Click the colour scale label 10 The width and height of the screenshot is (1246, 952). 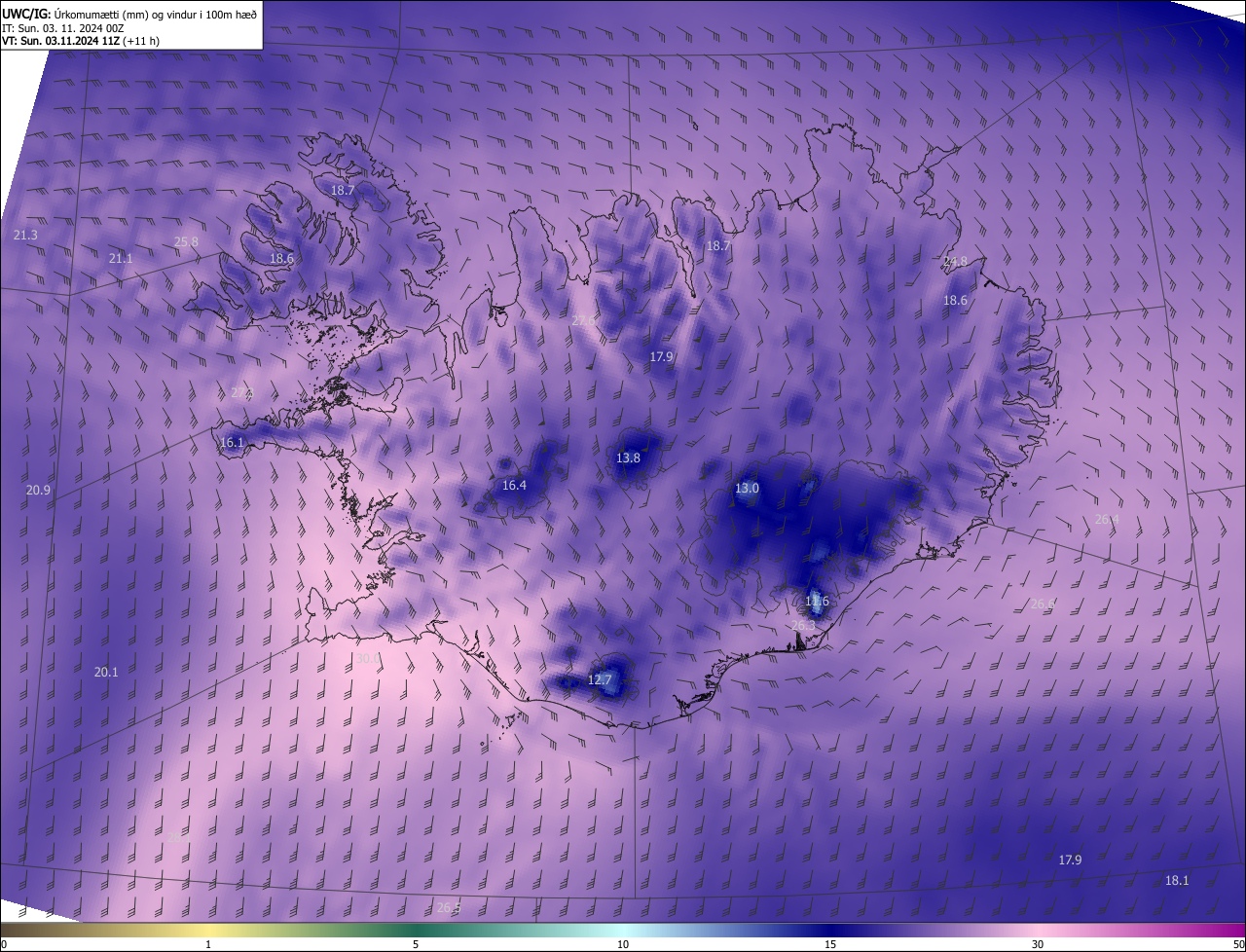pos(623,944)
